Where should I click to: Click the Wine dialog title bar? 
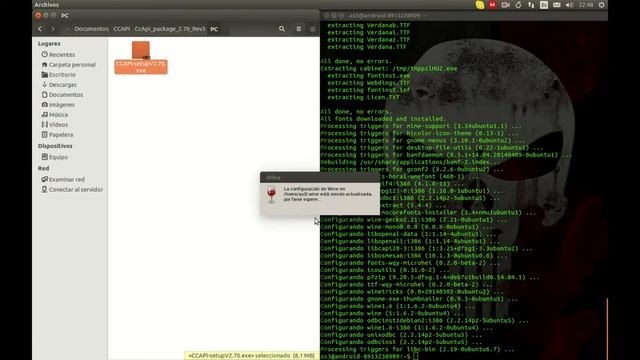click(320, 178)
